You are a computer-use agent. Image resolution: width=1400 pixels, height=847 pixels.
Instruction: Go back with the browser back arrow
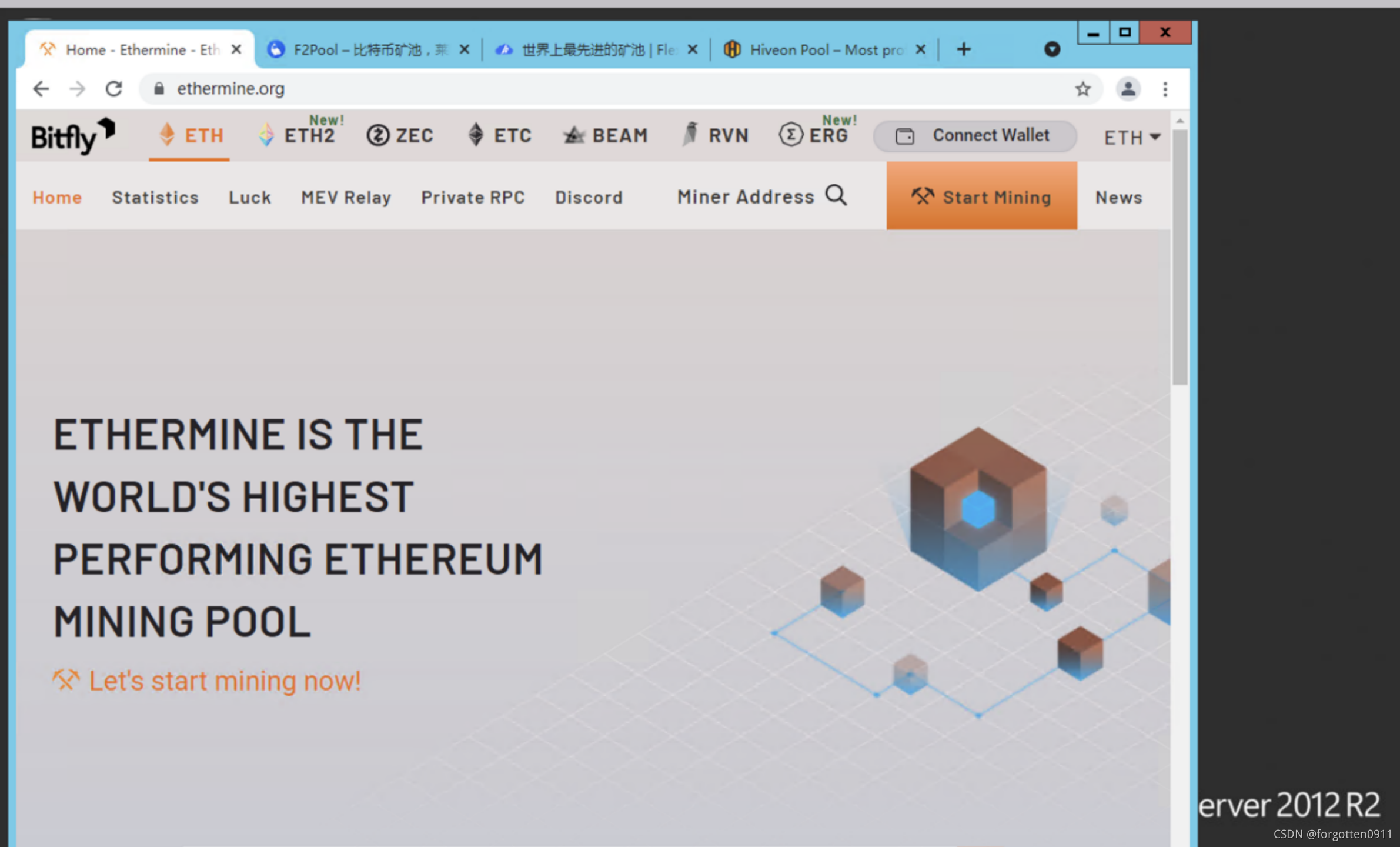point(41,89)
